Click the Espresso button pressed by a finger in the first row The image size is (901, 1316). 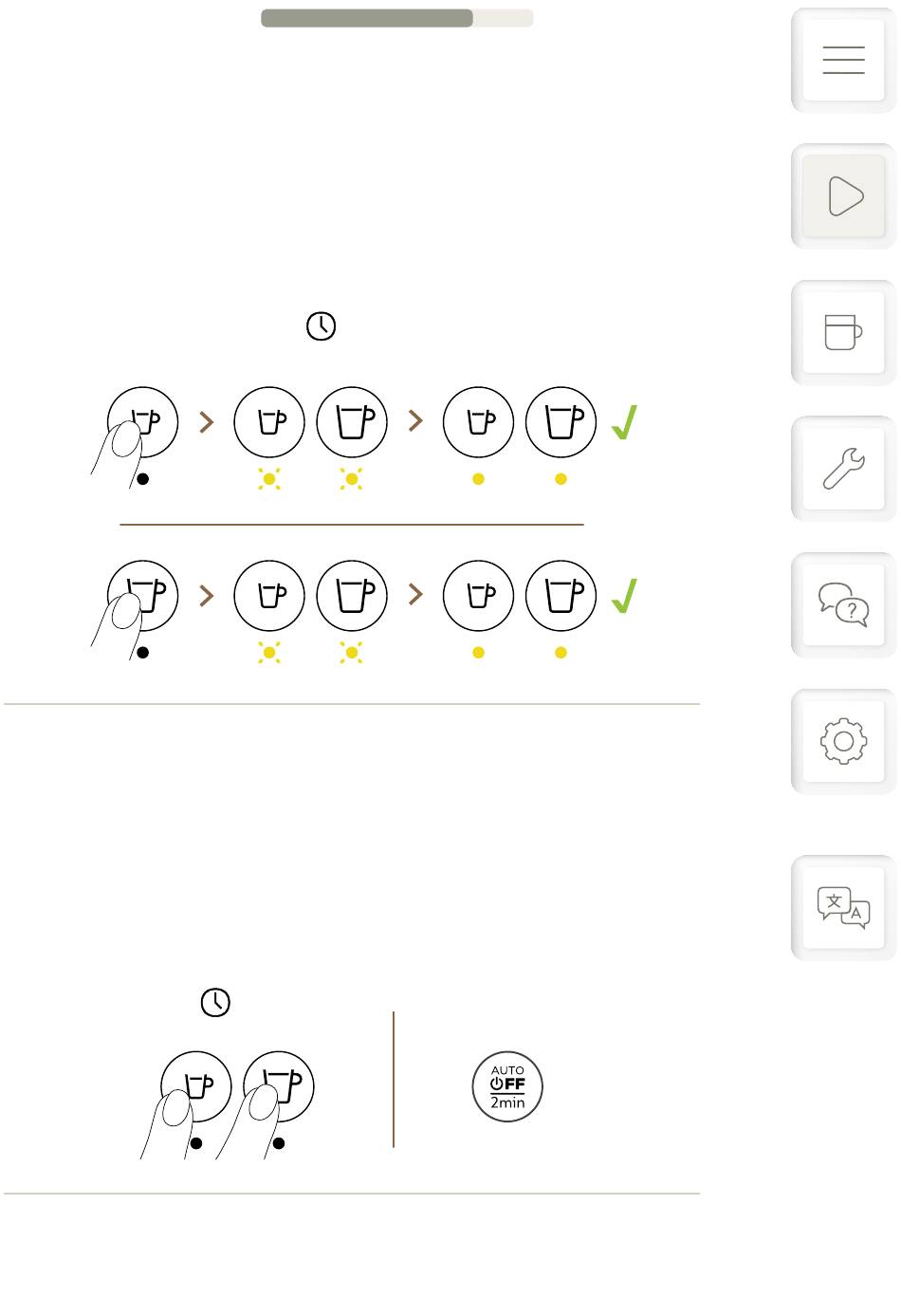coord(143,422)
